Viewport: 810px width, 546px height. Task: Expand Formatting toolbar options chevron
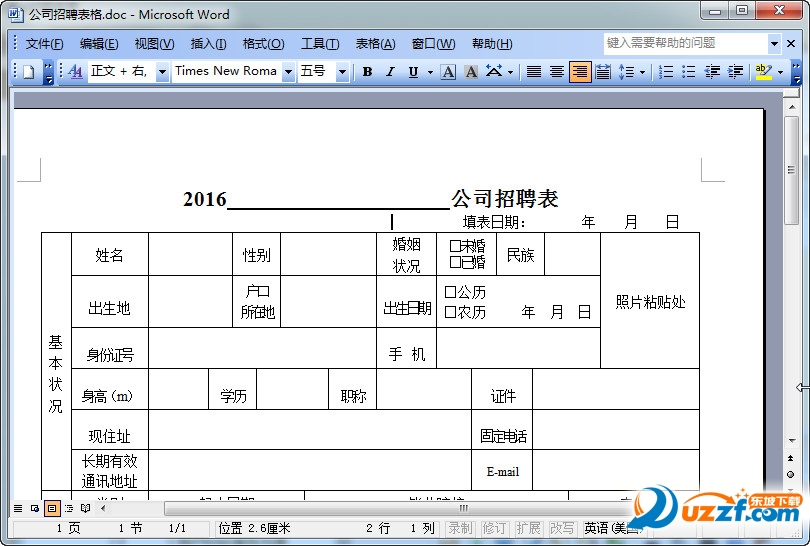[796, 72]
